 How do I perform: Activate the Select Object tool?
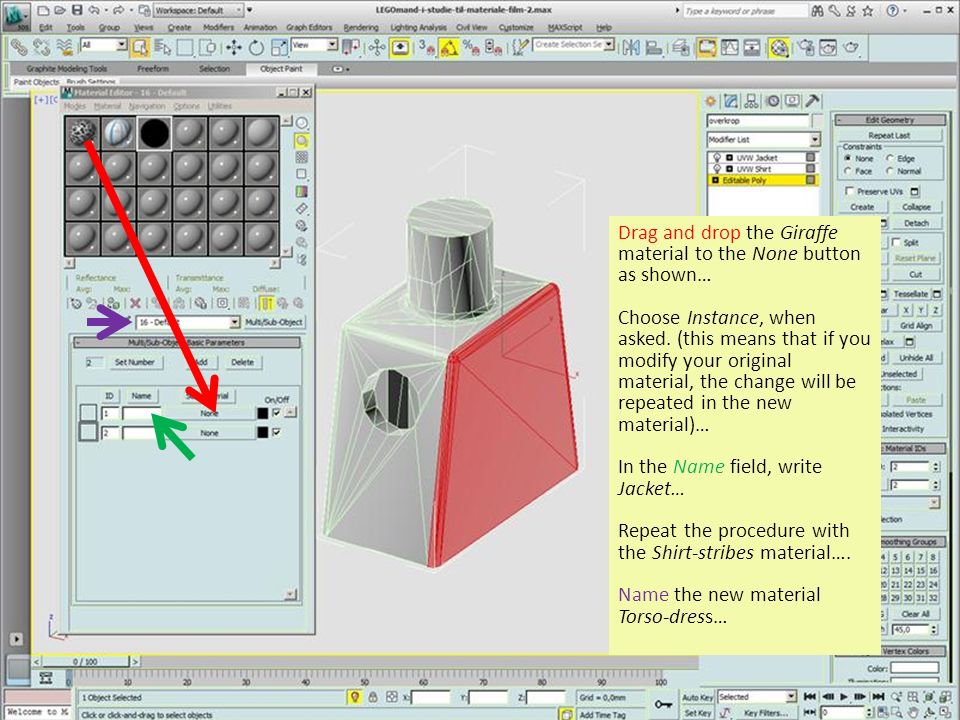(140, 47)
